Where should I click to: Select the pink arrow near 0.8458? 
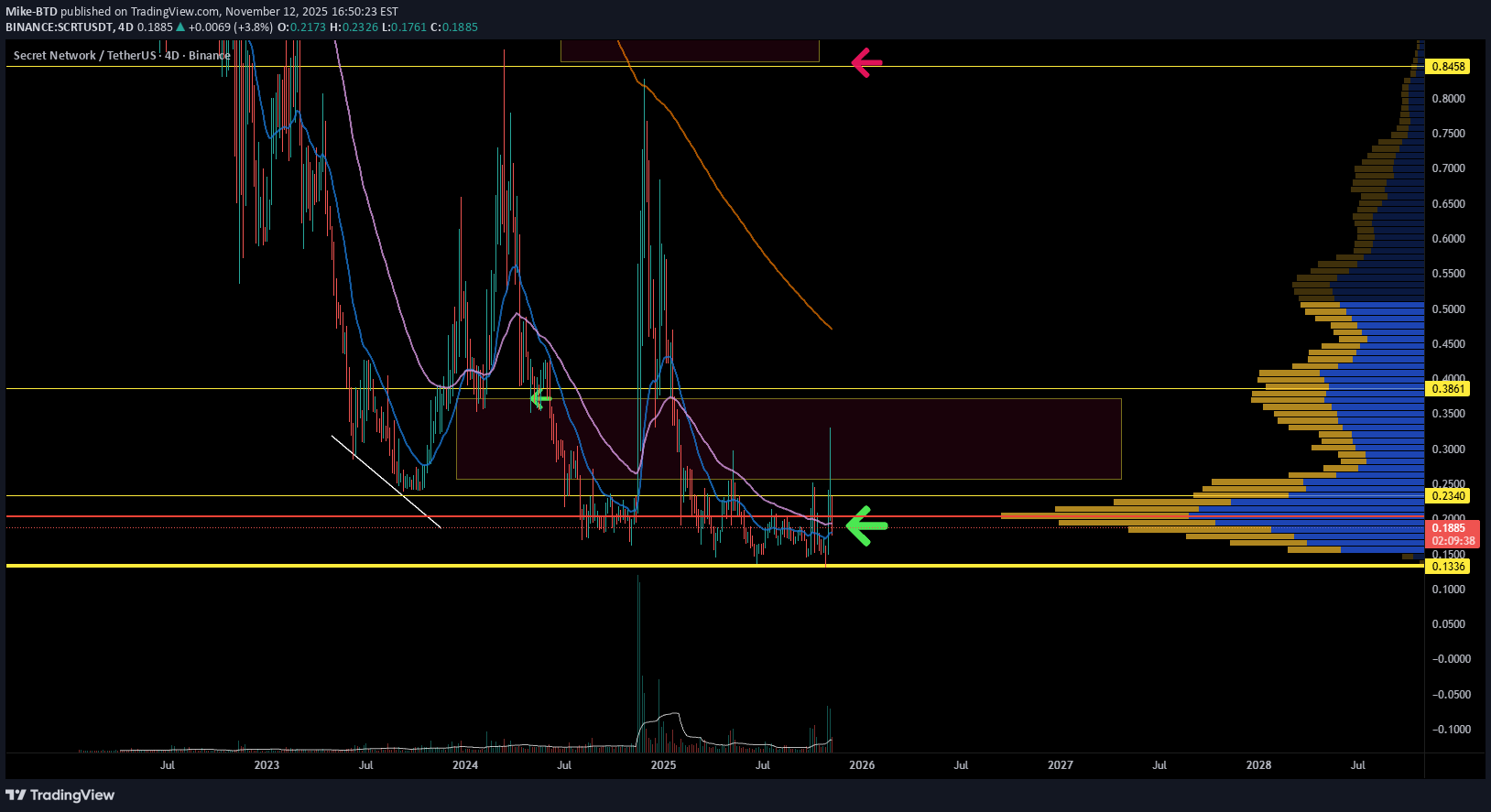point(866,62)
